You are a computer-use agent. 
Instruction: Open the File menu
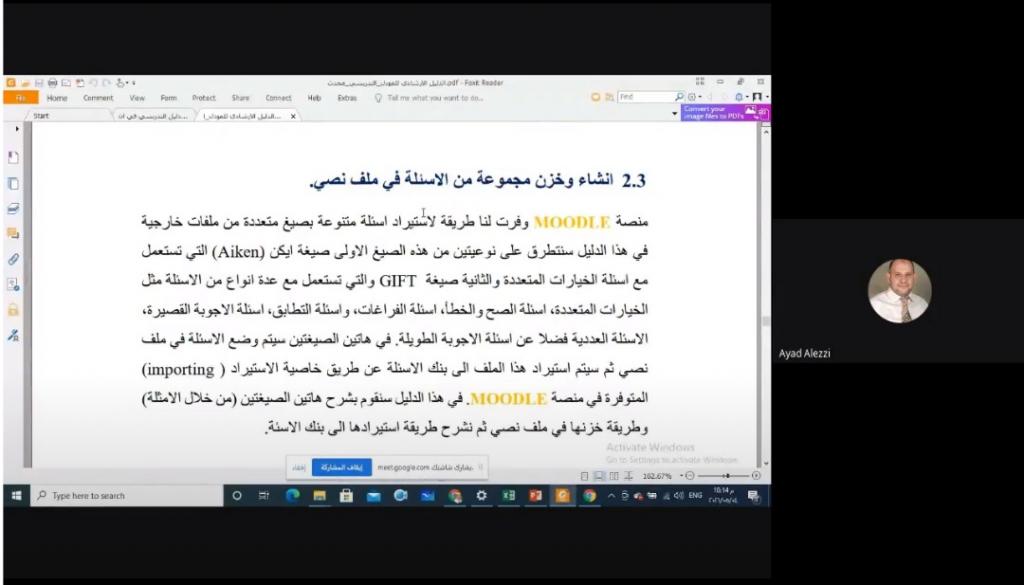pyautogui.click(x=20, y=98)
